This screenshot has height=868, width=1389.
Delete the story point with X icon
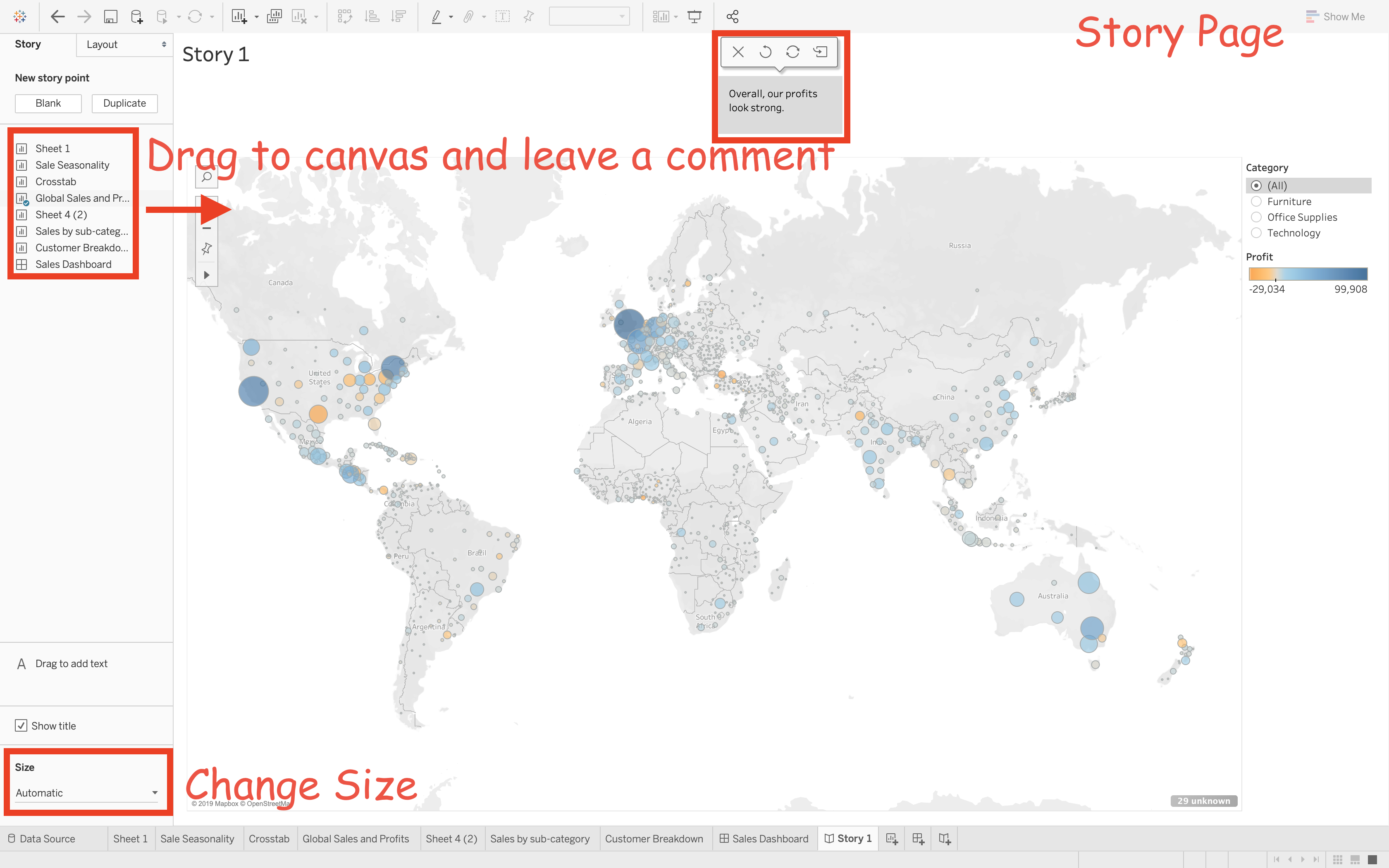click(x=738, y=52)
